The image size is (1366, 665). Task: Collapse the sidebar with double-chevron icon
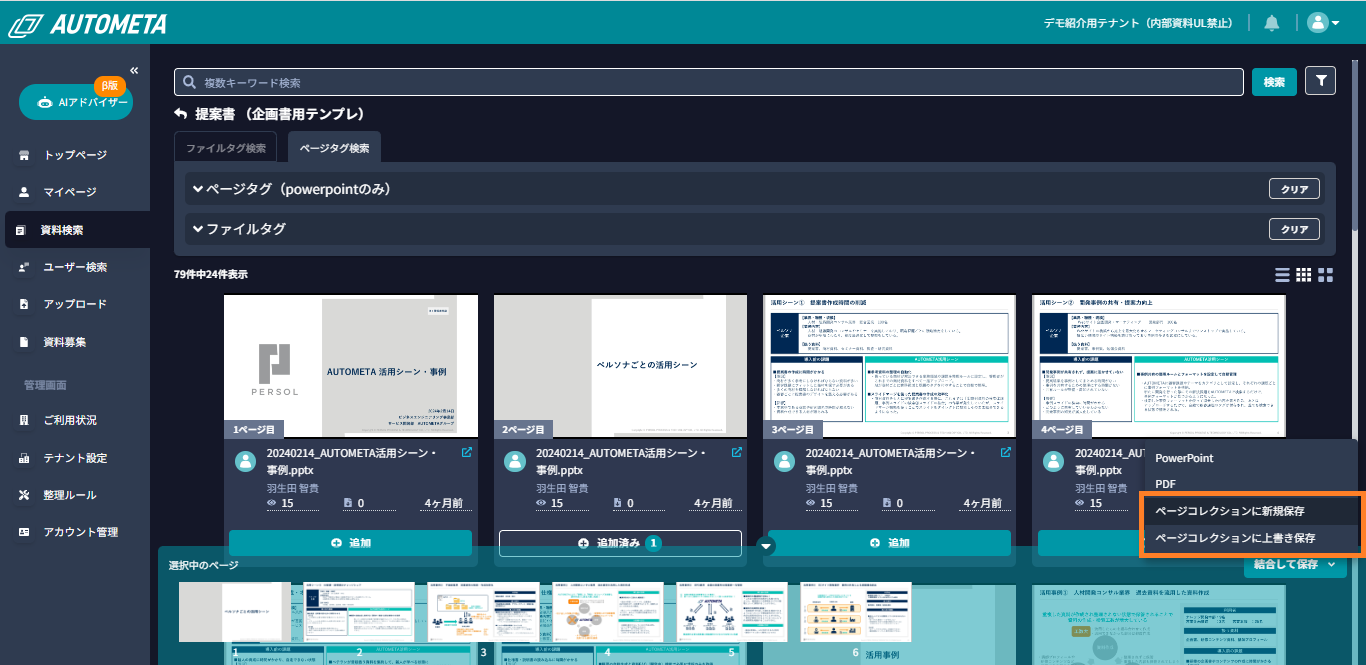(134, 70)
